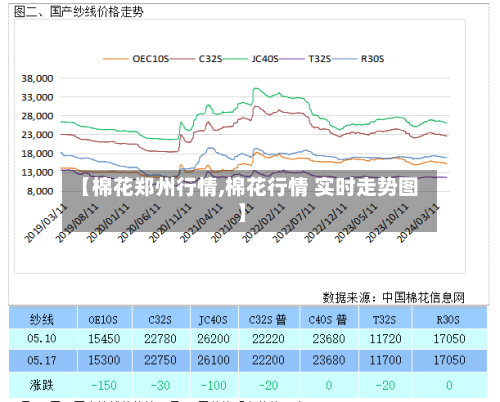Click the -150 change value
Viewport: 500px width, 402px height.
tap(104, 386)
